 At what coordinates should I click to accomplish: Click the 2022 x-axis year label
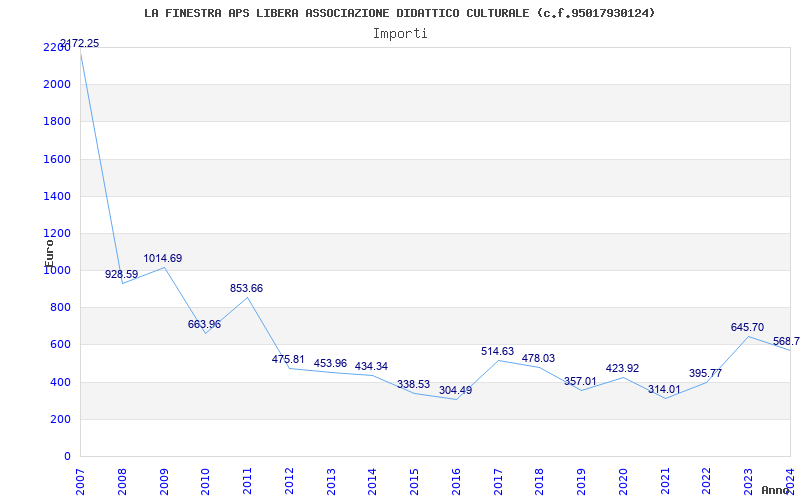click(x=707, y=482)
